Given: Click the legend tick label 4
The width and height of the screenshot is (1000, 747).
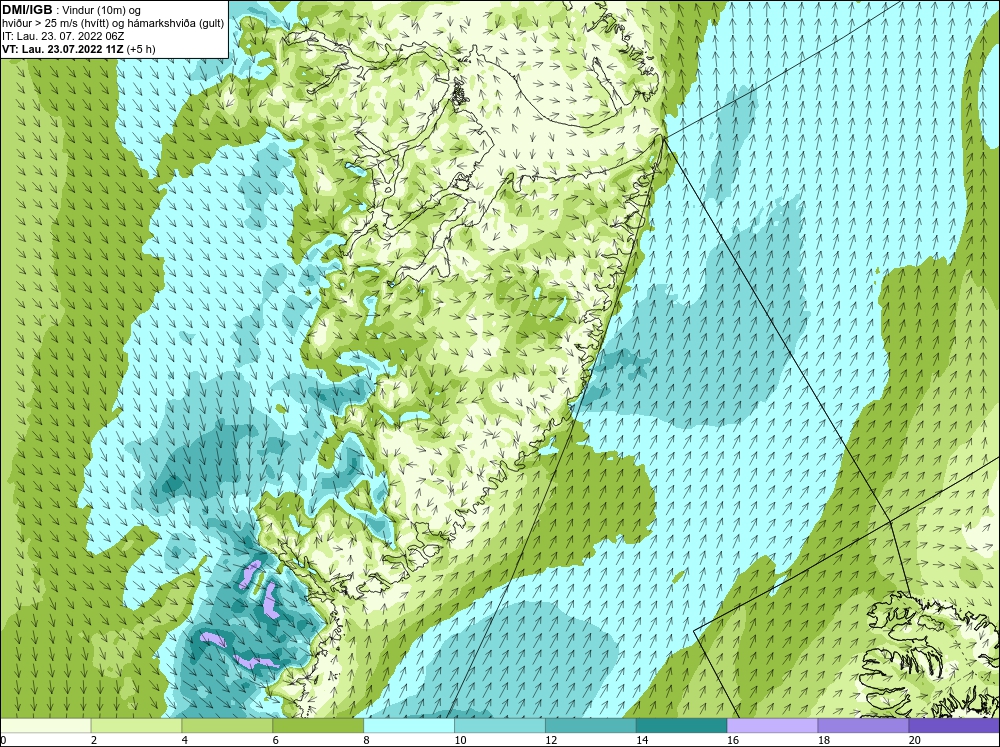Looking at the screenshot, I should pos(185,740).
